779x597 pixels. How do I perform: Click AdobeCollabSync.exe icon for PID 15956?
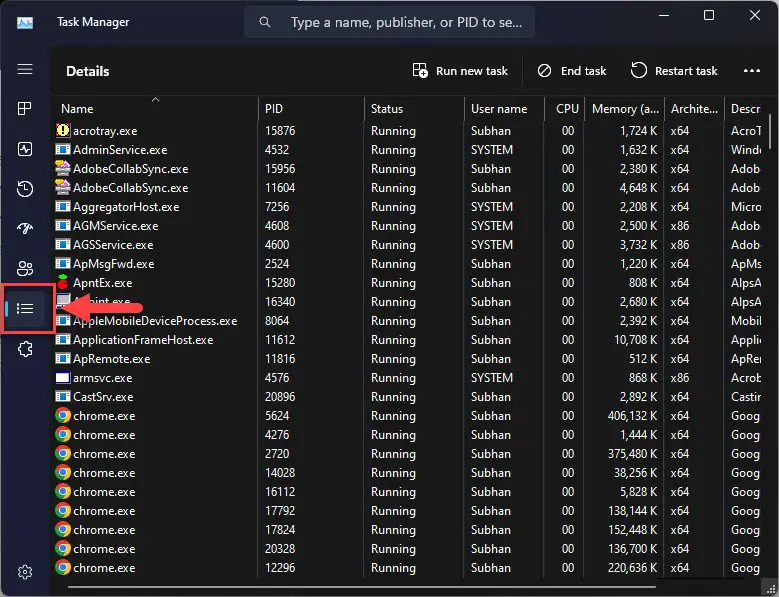coord(63,168)
